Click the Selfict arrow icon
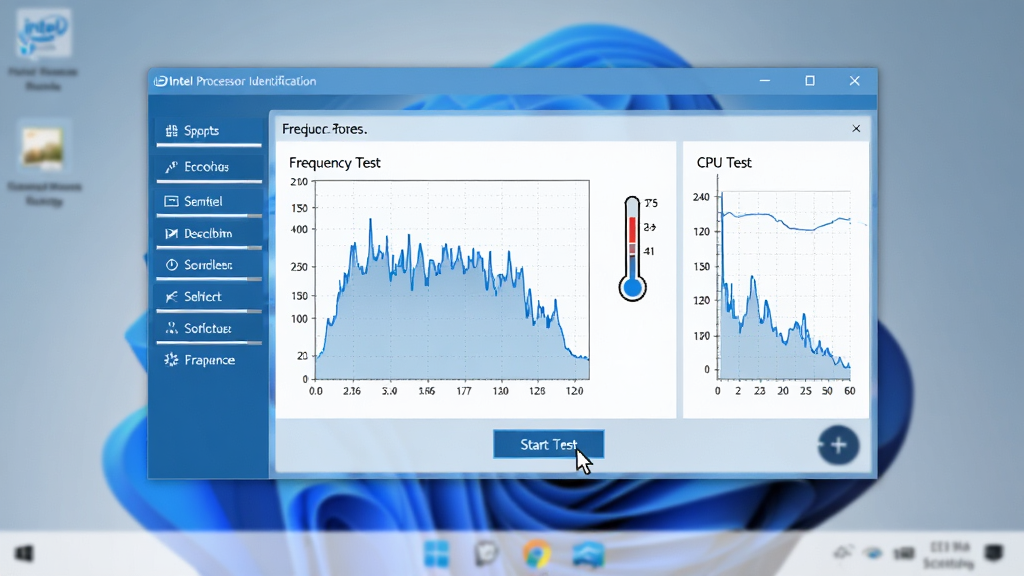Viewport: 1024px width, 576px height. click(171, 296)
